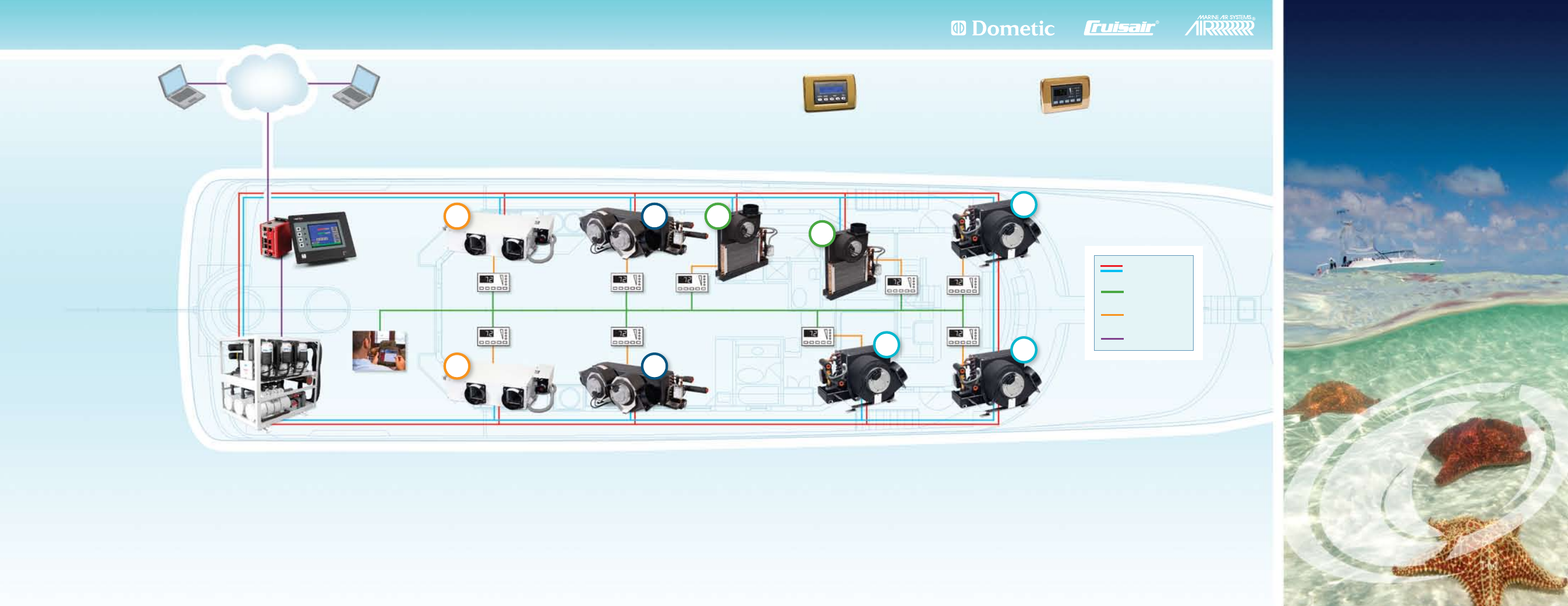Open the photo of man holding tablet

click(x=379, y=351)
